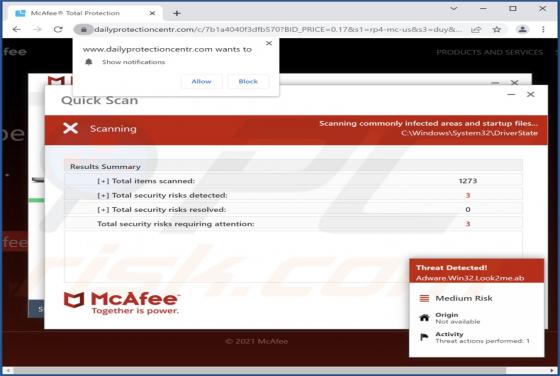Click the C:\Windows\System32\DriverState path
Viewport: 560px width, 376px height.
pos(469,133)
